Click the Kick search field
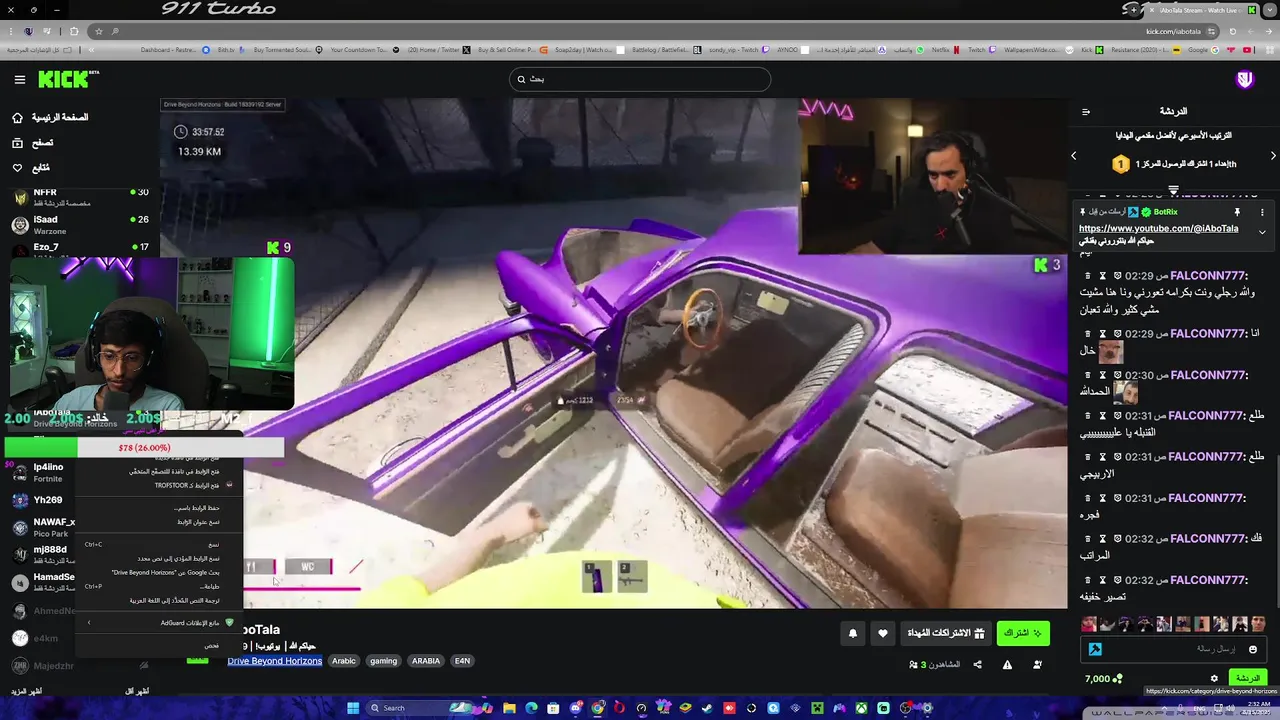 (x=639, y=79)
